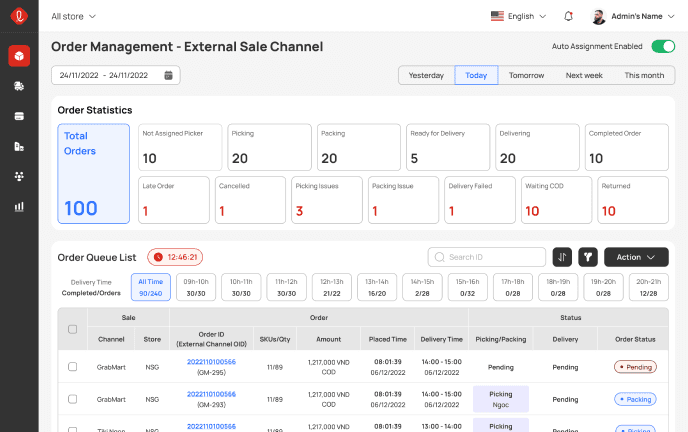Screen dimensions: 688x432
Task: Click the This month button
Action: pos(644,75)
